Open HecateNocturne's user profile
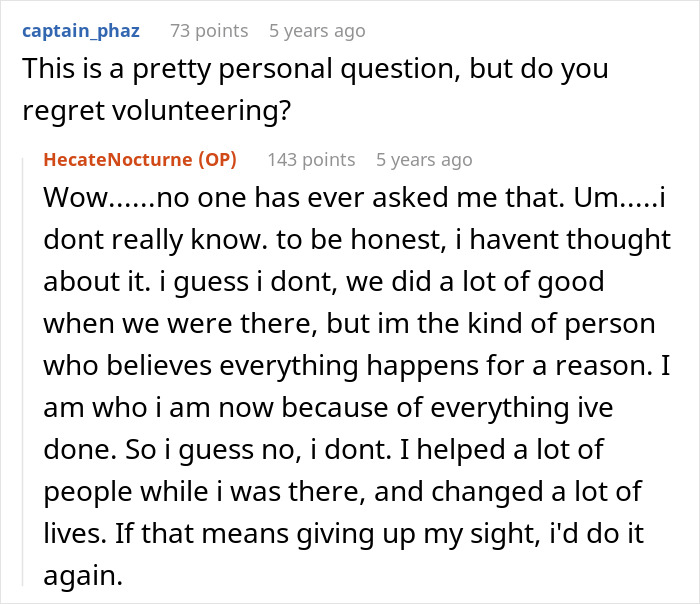 117,160
